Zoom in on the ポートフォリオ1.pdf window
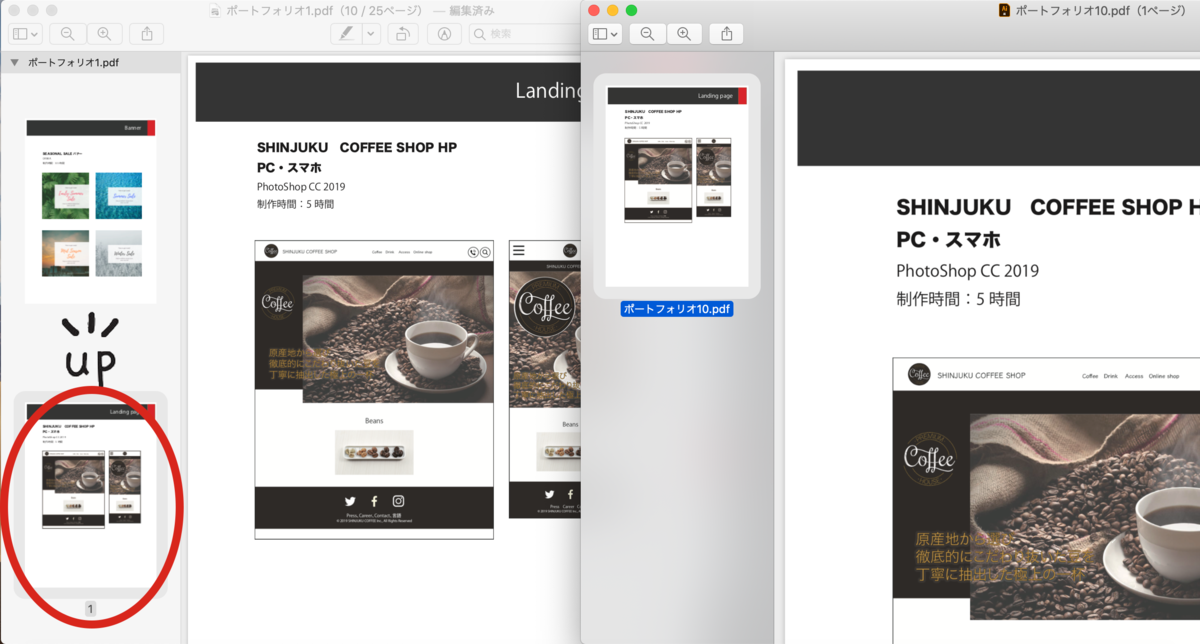Image resolution: width=1200 pixels, height=644 pixels. point(103,34)
